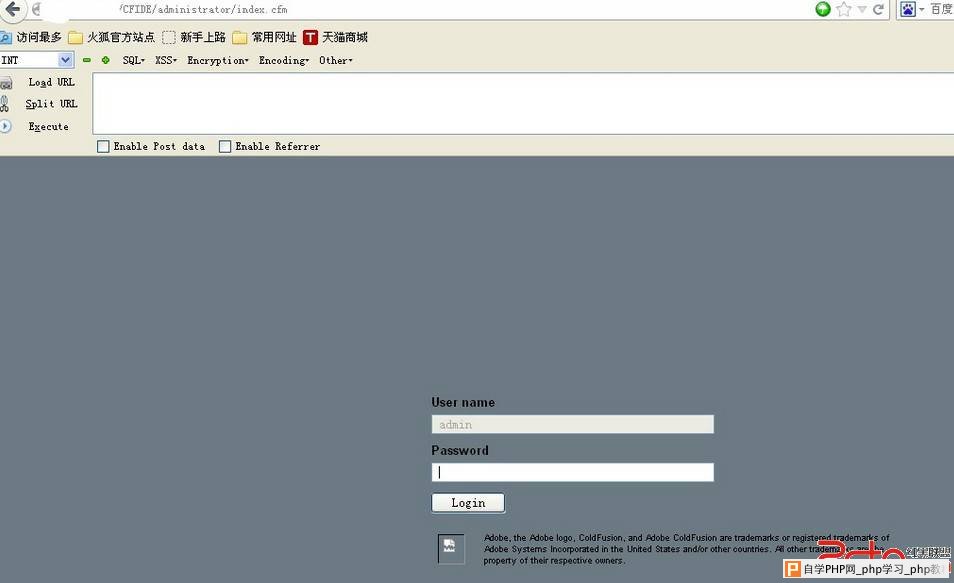Open the Encoding menu
This screenshot has width=954, height=583.
click(284, 60)
